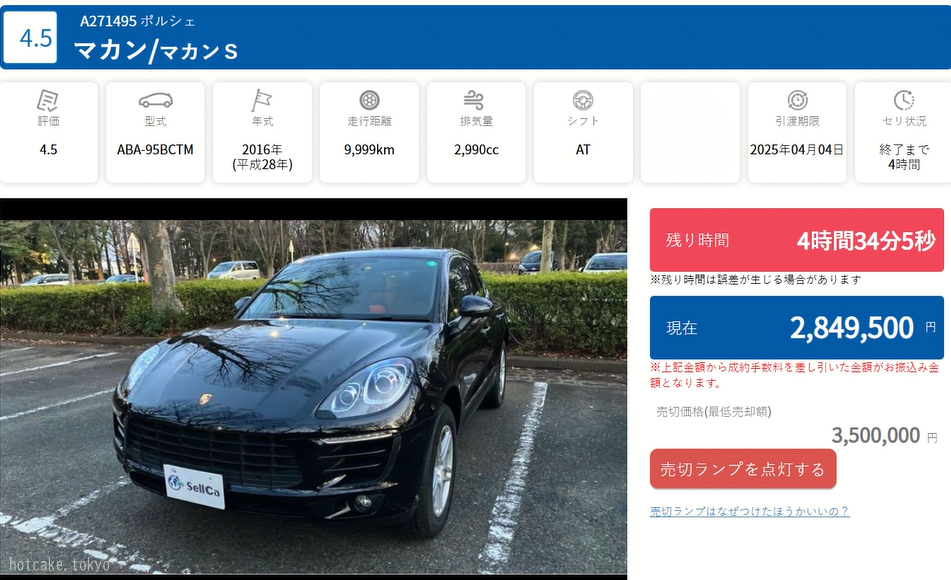The height and width of the screenshot is (580, 951).
Task: Click the 残り時間 countdown red panel
Action: tap(797, 240)
